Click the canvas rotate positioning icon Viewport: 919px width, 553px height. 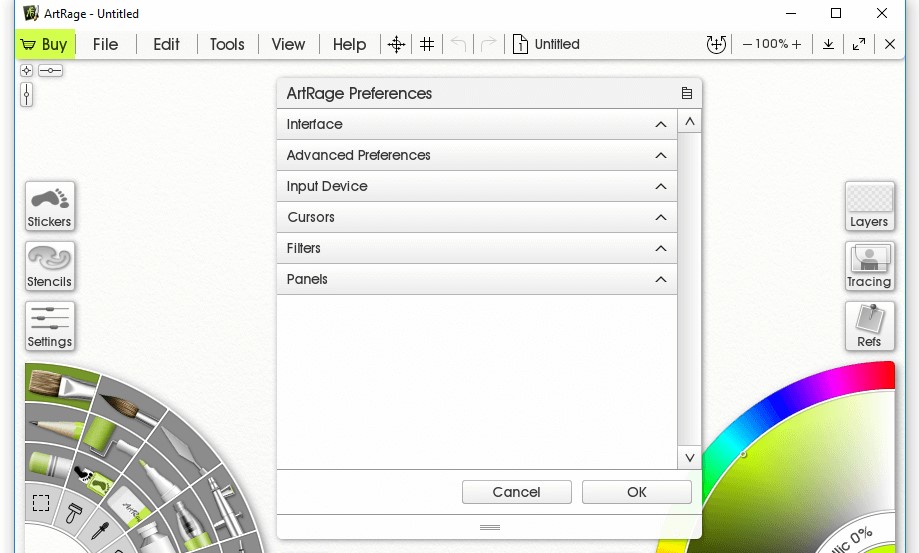[x=716, y=45]
